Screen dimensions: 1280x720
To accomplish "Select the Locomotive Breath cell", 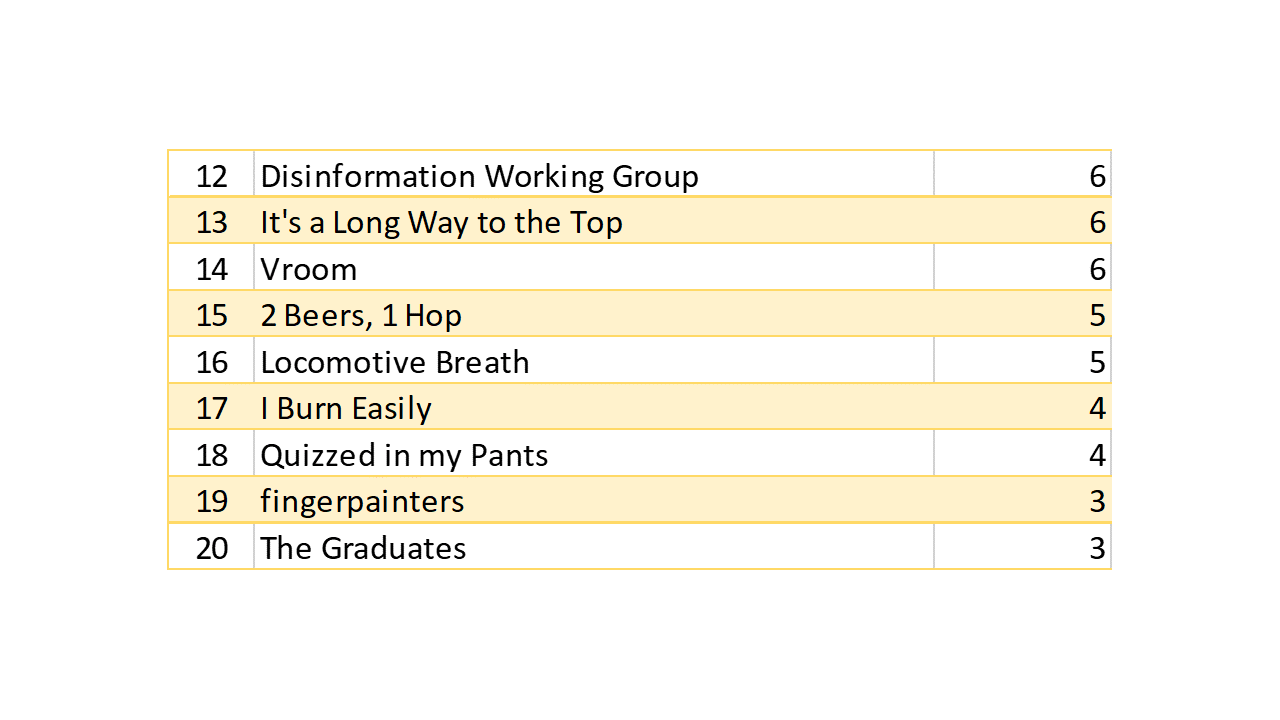I will tap(395, 362).
